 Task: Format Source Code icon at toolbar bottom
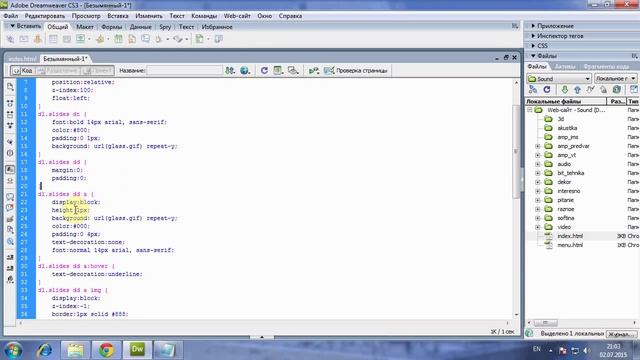pyautogui.click(x=10, y=280)
